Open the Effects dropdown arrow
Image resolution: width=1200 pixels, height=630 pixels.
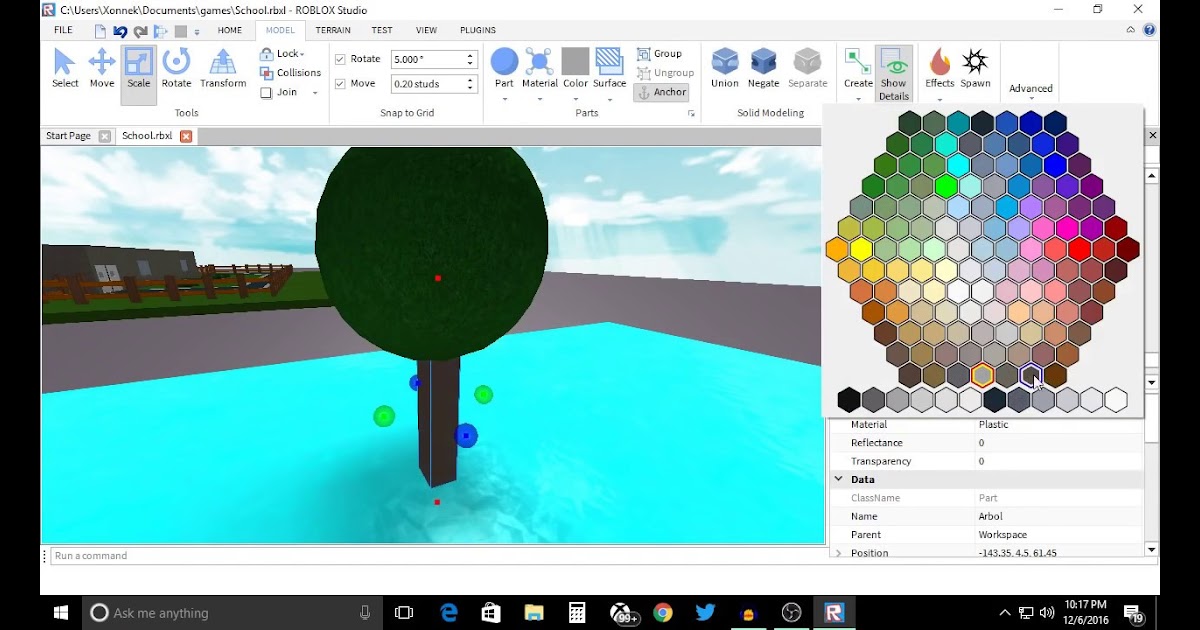[939, 99]
